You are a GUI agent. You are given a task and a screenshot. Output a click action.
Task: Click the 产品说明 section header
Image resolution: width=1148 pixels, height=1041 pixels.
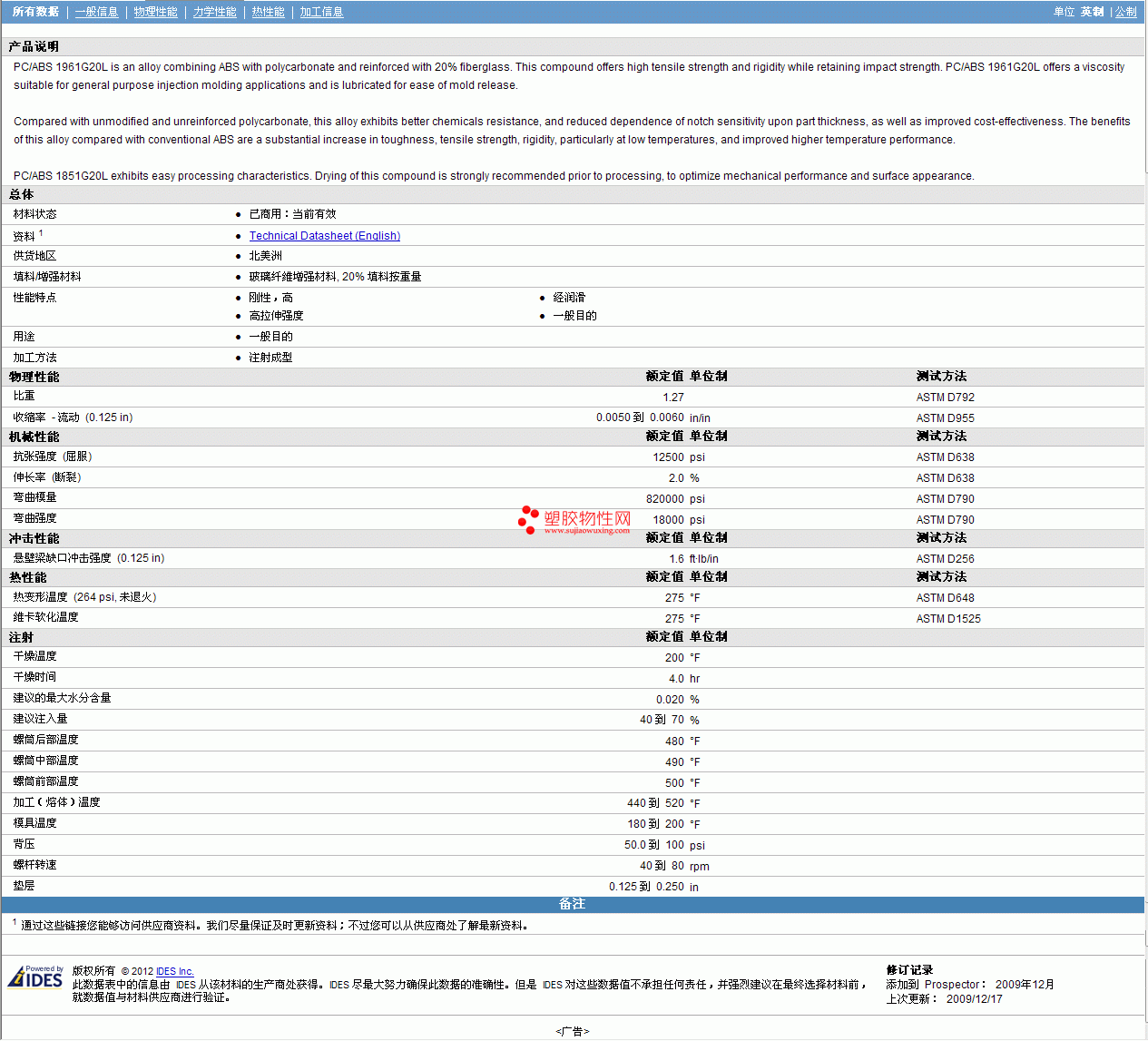(x=34, y=46)
